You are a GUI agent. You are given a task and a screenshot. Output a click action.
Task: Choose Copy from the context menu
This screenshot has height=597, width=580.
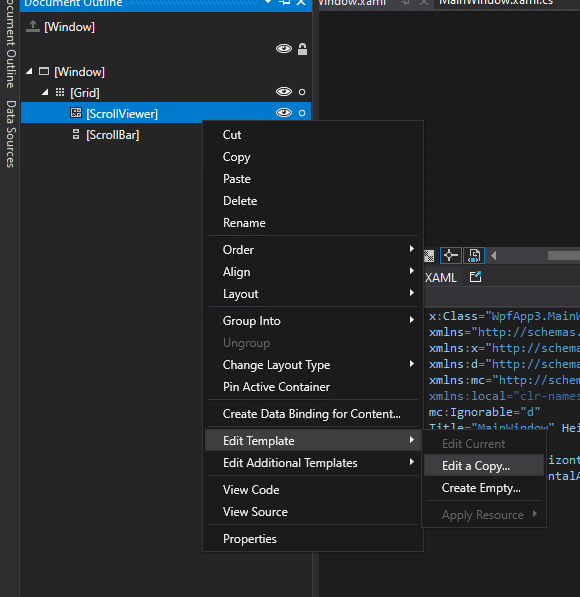pyautogui.click(x=313, y=157)
